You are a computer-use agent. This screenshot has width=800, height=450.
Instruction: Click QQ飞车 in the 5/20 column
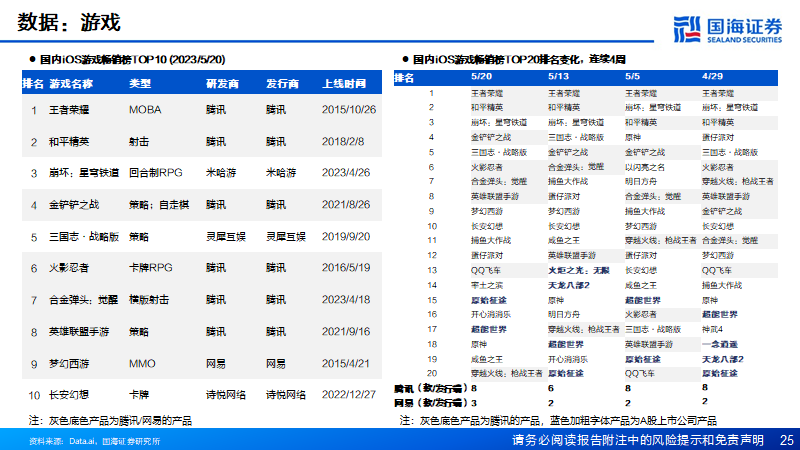point(486,270)
